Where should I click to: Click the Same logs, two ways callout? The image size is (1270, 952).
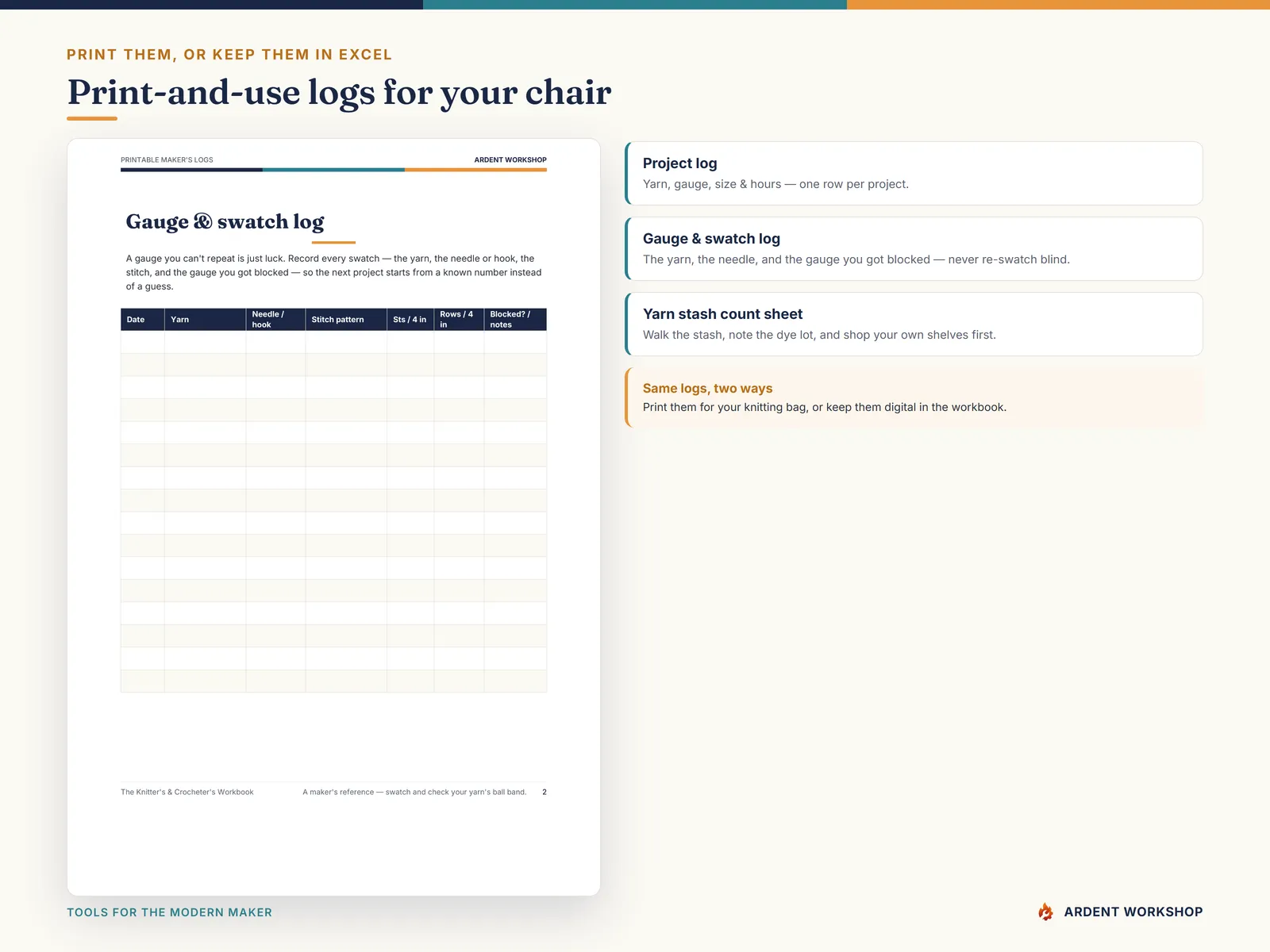(x=914, y=397)
